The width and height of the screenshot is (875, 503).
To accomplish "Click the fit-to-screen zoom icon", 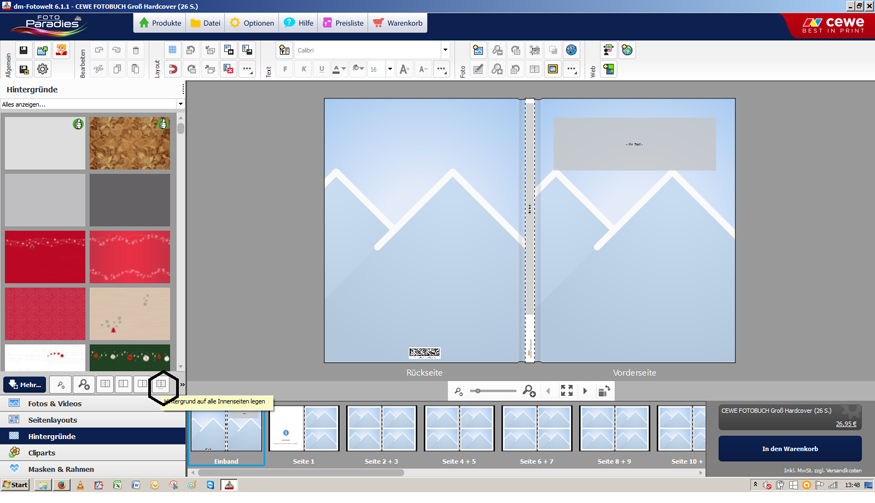I will (567, 391).
